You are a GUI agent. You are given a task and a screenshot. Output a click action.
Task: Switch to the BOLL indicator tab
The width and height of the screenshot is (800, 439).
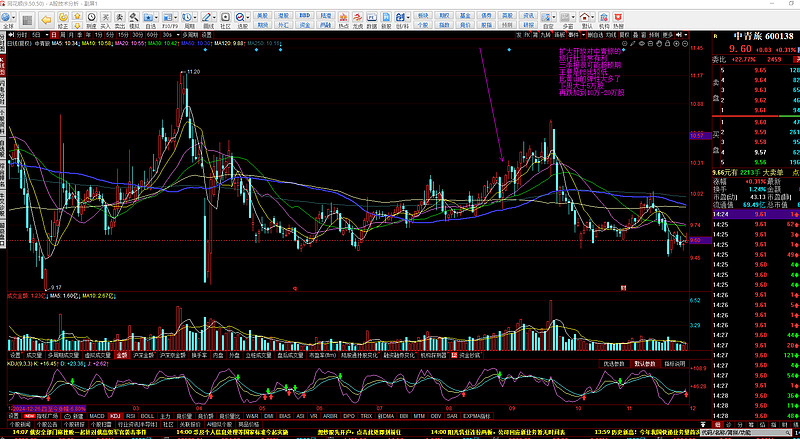(x=148, y=415)
